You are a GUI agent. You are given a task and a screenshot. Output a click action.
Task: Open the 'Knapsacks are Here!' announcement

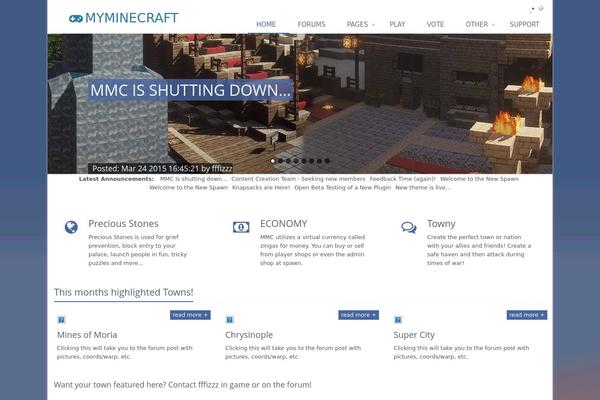click(x=261, y=188)
